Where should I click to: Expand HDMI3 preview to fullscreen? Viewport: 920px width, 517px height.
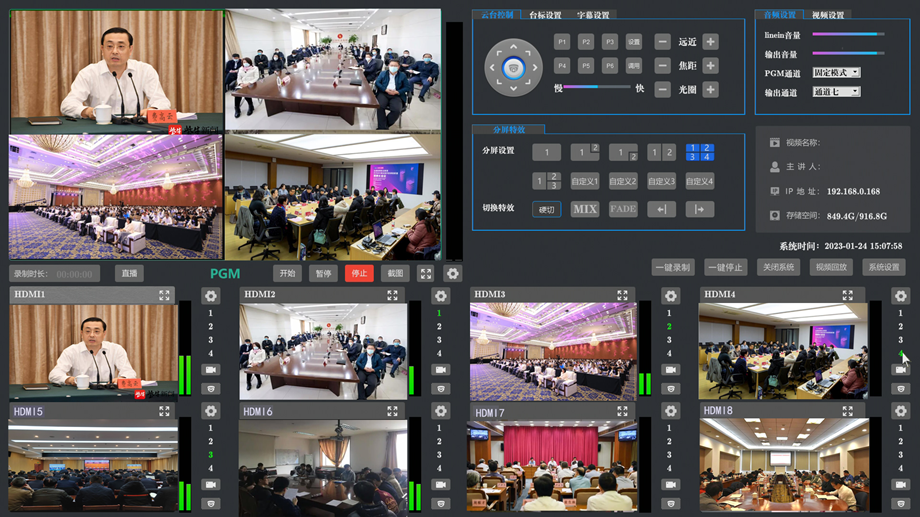click(624, 295)
